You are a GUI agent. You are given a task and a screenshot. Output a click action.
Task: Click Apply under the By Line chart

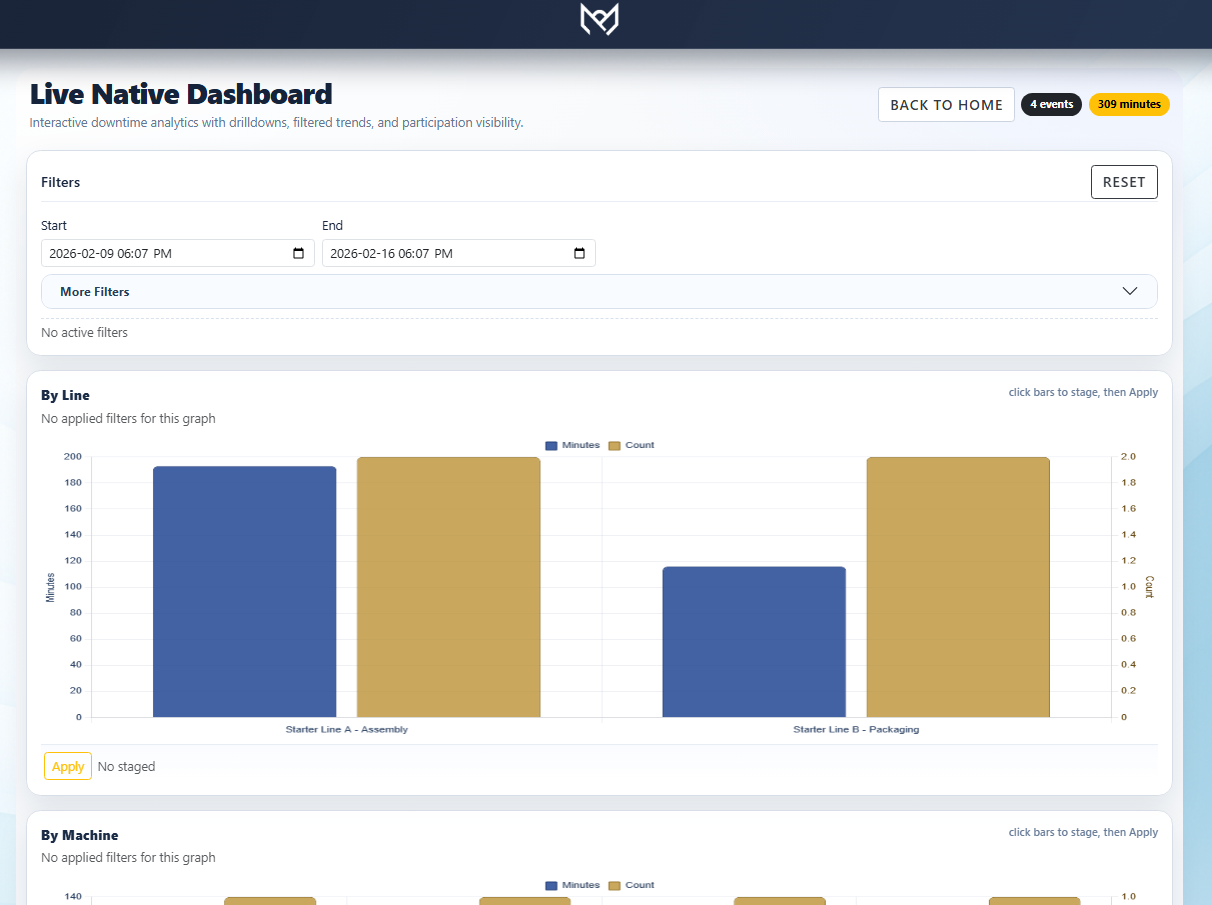pos(67,765)
